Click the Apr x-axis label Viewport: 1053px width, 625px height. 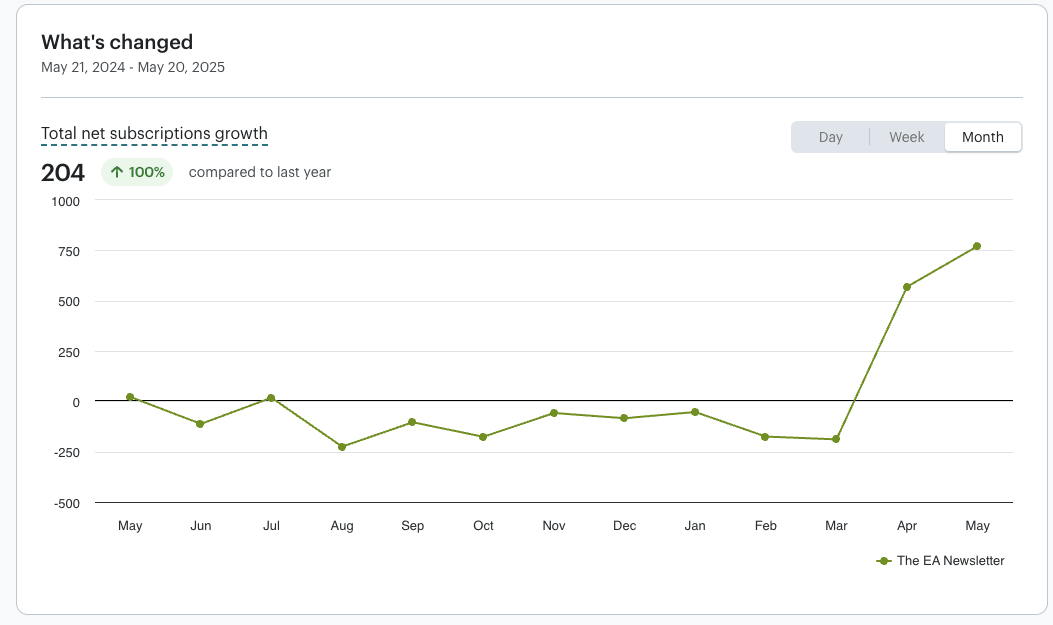coord(907,526)
